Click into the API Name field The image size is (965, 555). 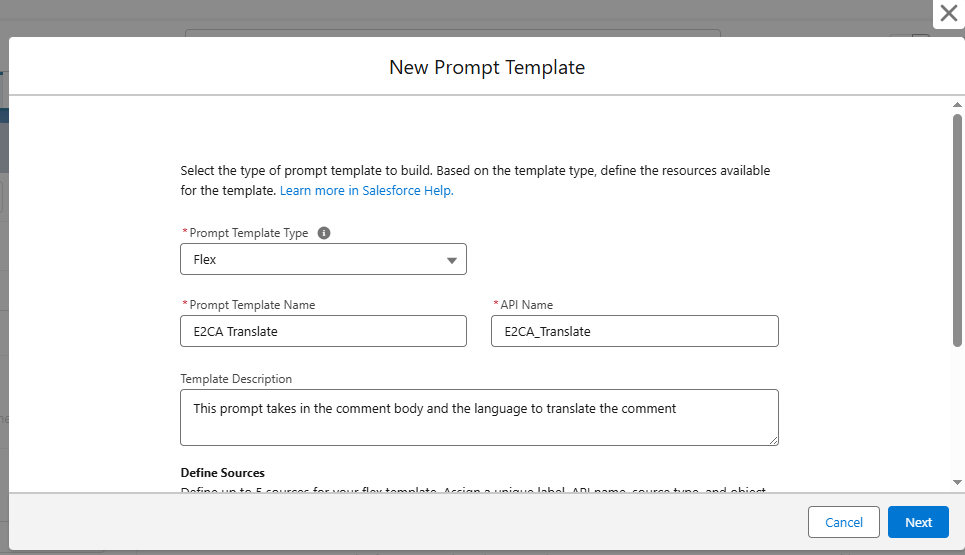coord(635,331)
